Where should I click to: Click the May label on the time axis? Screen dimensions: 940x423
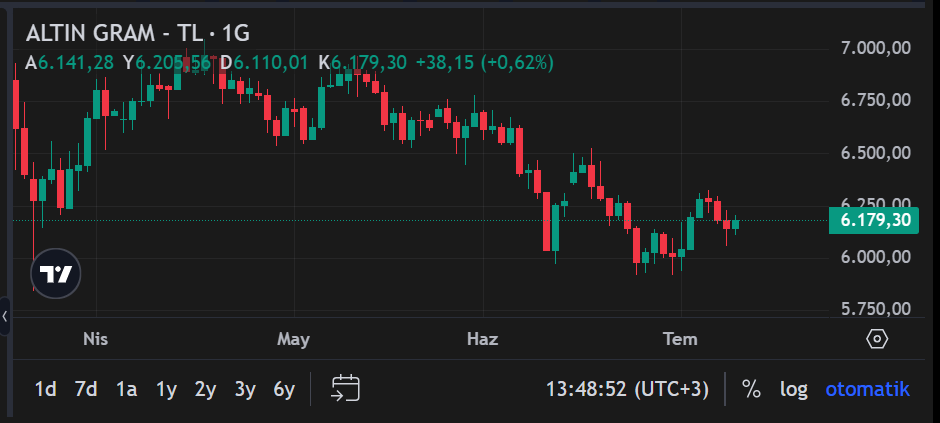(293, 340)
